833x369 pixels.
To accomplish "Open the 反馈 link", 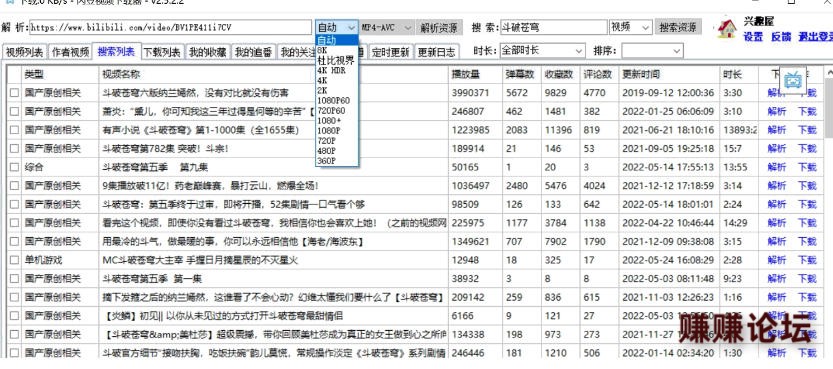I will coord(781,37).
